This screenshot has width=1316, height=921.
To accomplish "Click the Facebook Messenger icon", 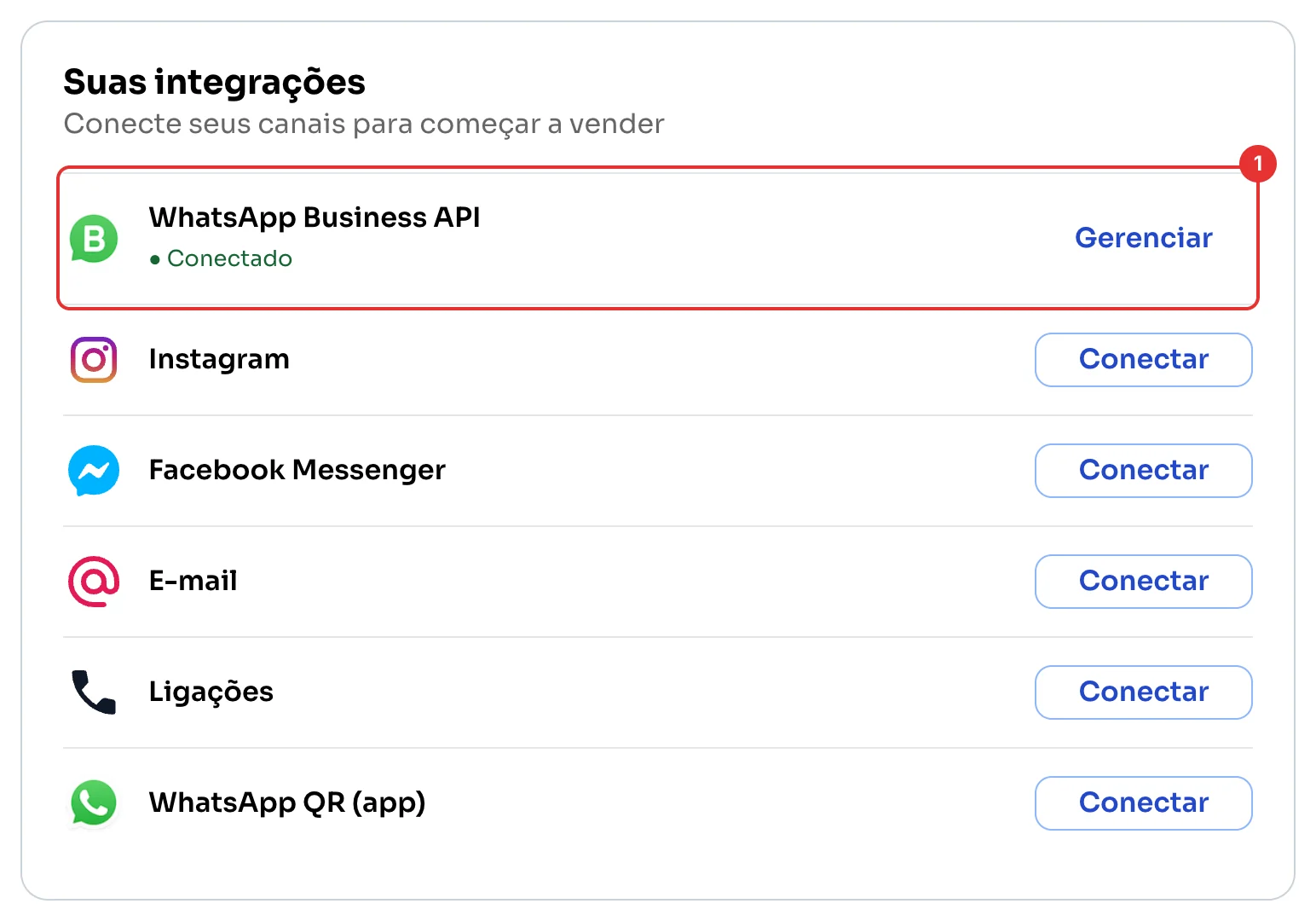I will 94,471.
